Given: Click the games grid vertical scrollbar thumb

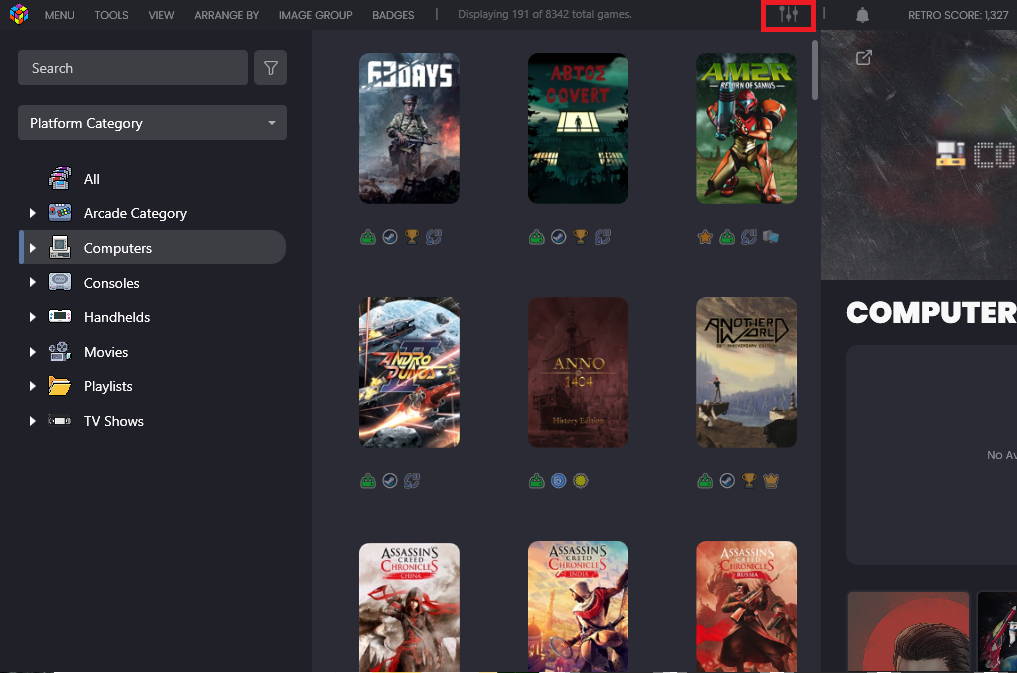Looking at the screenshot, I should coord(815,71).
